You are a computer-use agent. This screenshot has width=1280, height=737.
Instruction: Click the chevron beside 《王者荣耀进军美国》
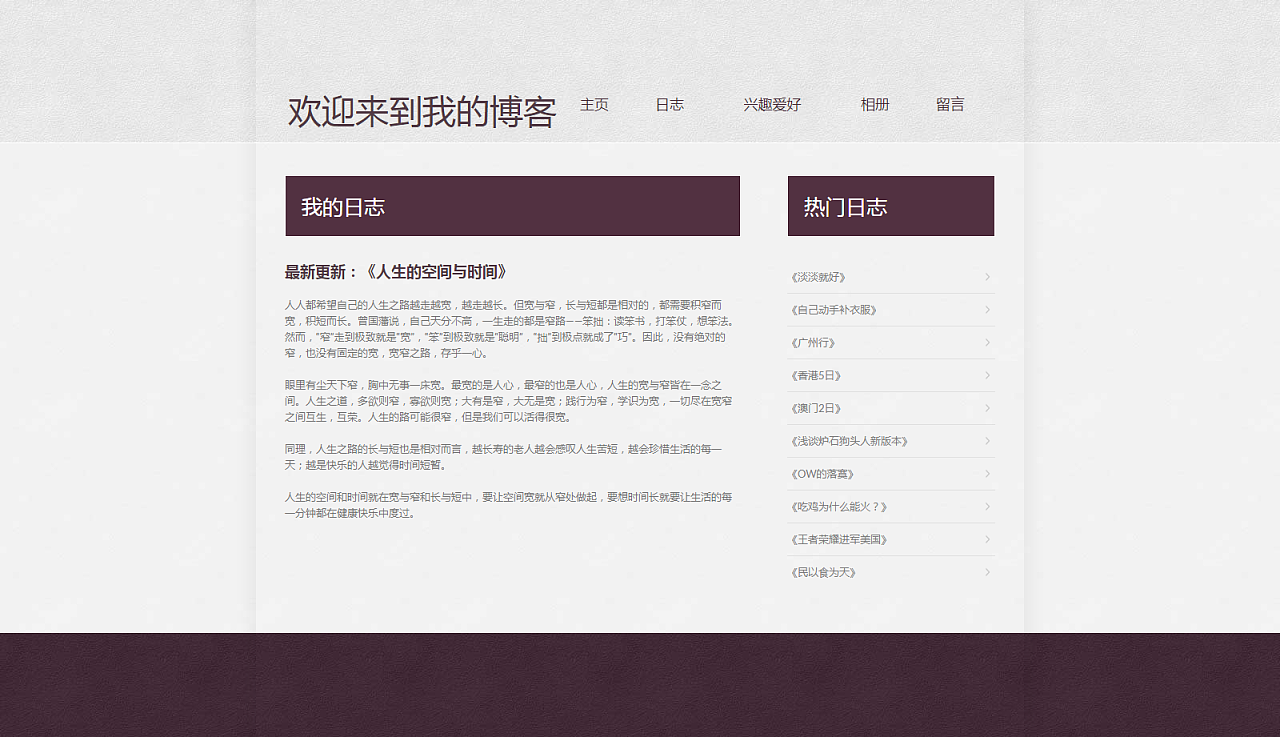click(x=987, y=540)
